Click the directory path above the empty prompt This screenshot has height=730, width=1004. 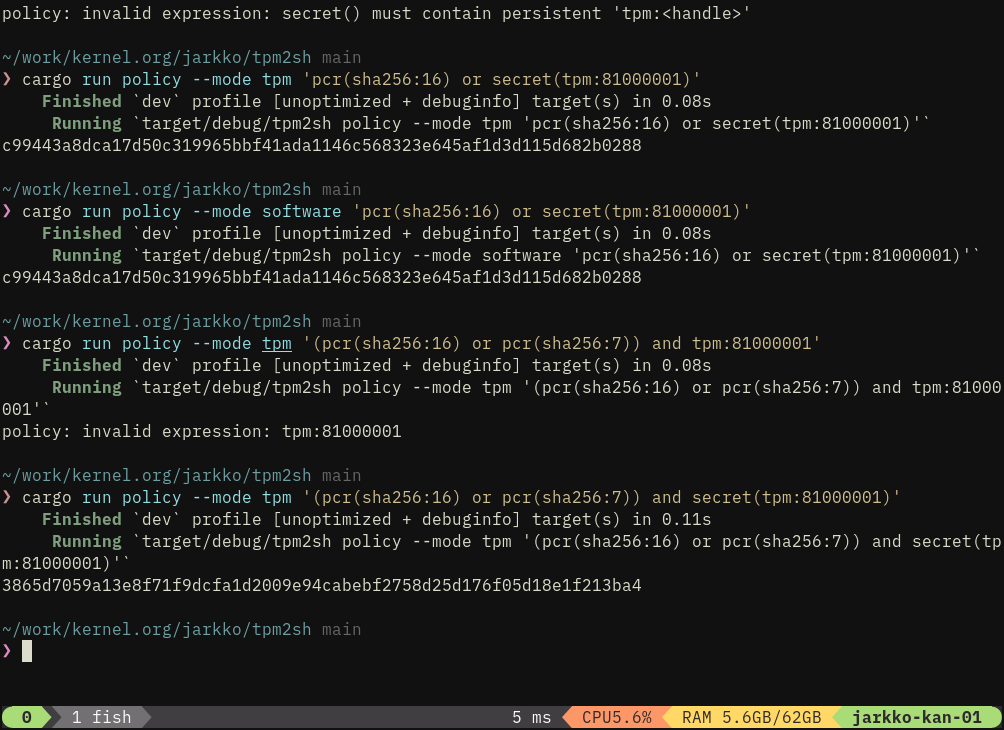[156, 629]
